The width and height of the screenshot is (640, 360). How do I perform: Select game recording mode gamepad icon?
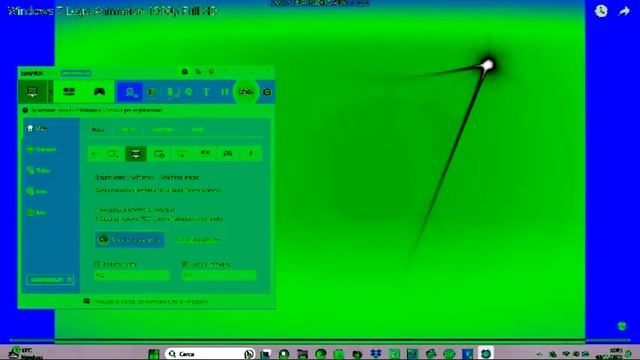99,91
